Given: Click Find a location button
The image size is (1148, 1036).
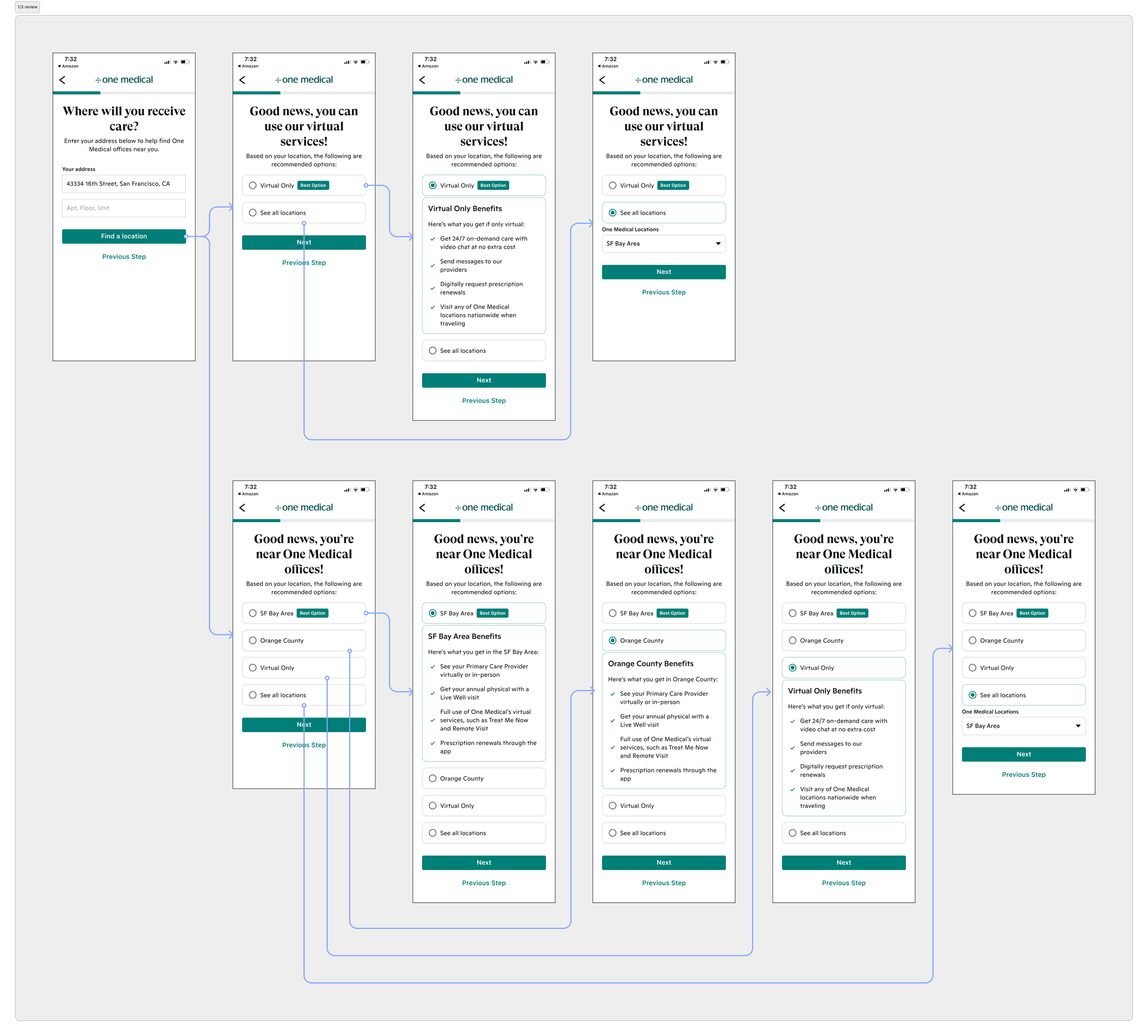Looking at the screenshot, I should (x=124, y=236).
